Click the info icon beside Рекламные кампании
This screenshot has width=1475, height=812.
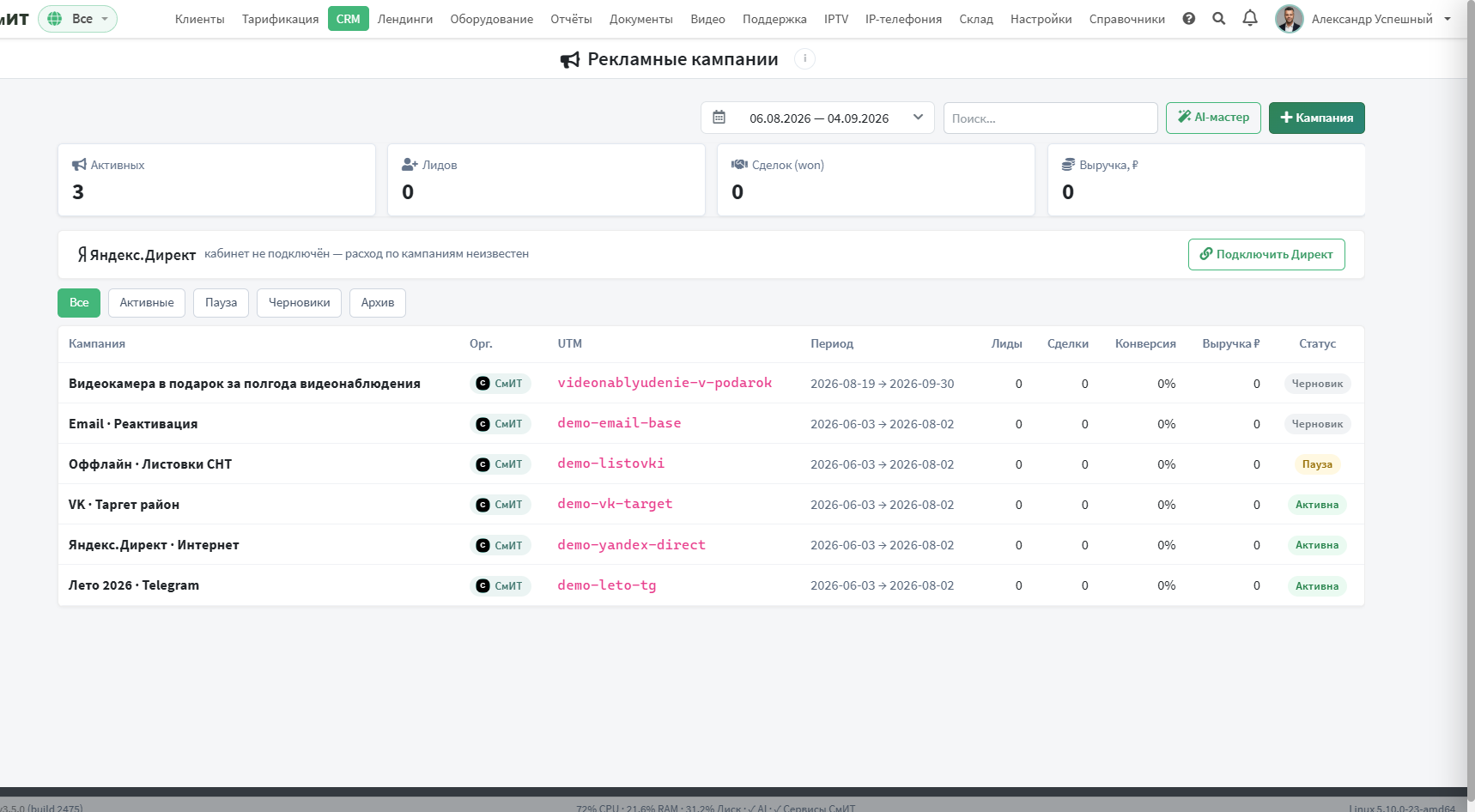804,58
